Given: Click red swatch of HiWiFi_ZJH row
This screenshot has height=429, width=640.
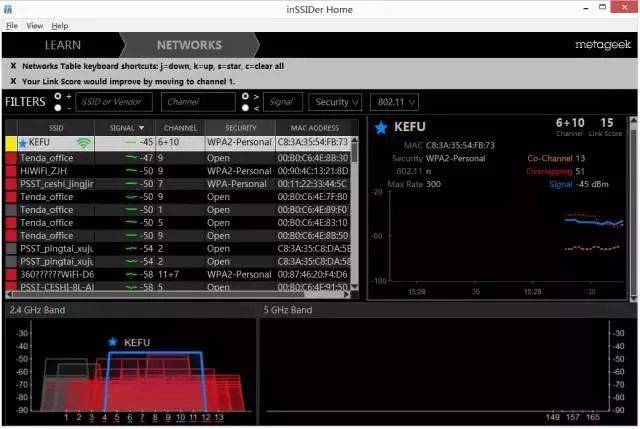Looking at the screenshot, I should click(x=11, y=171).
